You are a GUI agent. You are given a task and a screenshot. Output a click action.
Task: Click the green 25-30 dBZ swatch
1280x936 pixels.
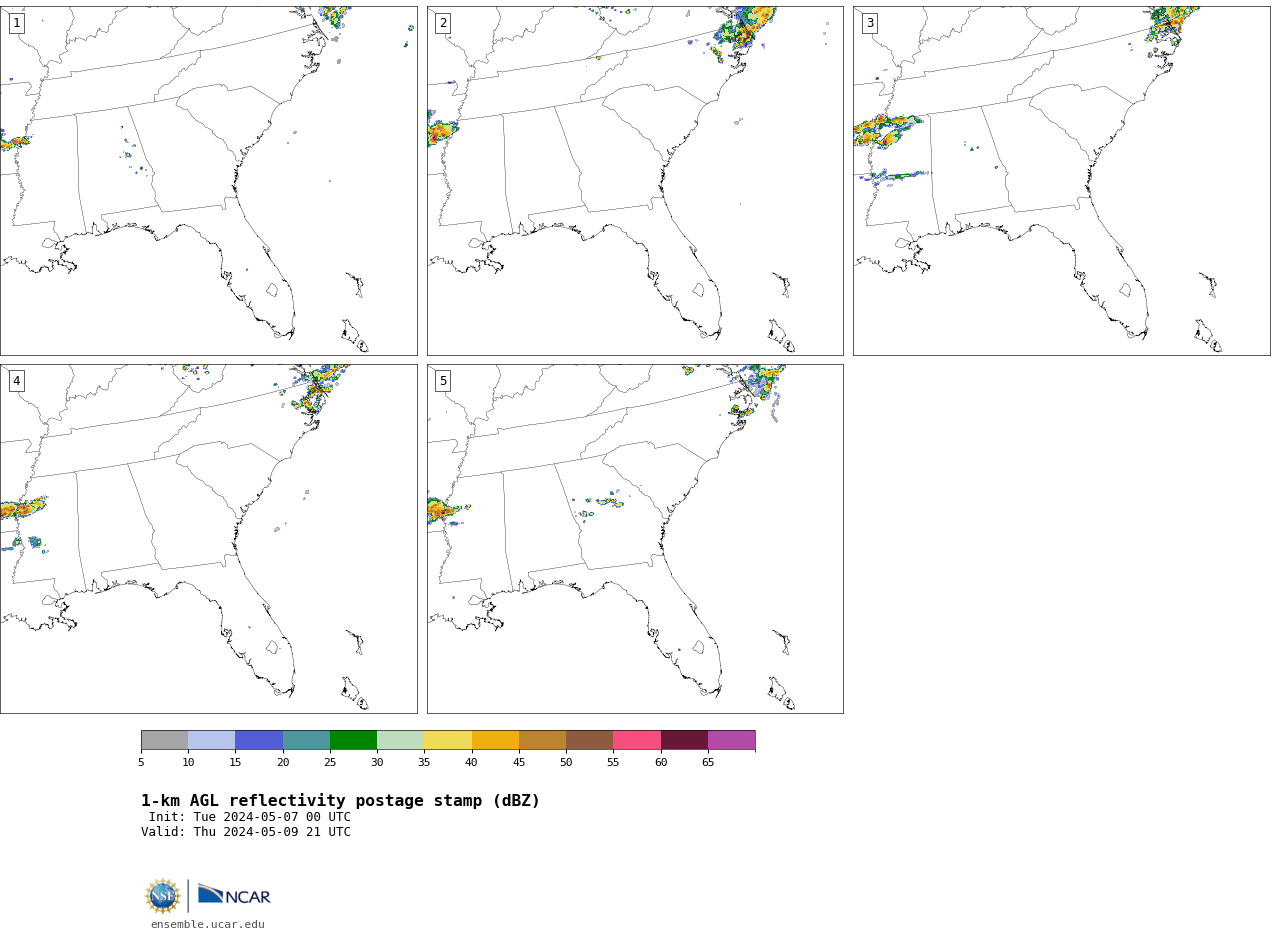point(353,740)
